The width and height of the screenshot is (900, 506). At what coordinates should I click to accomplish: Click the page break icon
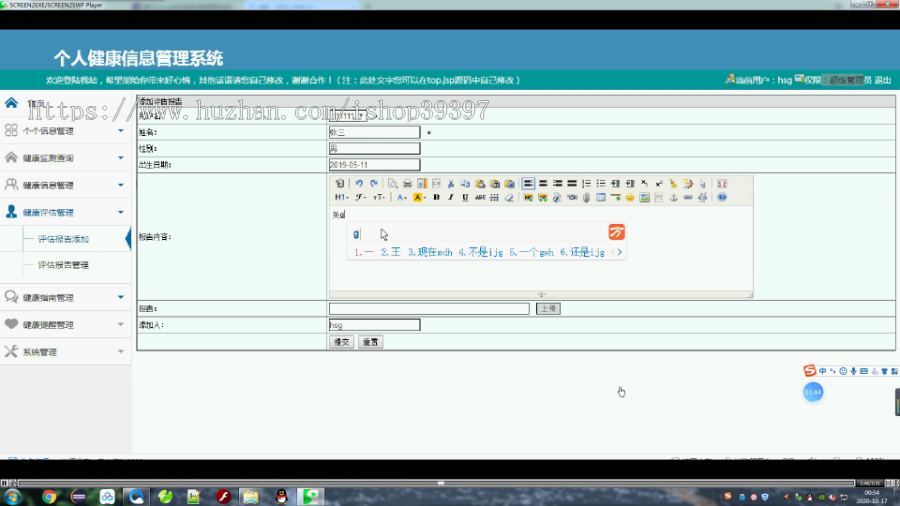[x=659, y=197]
